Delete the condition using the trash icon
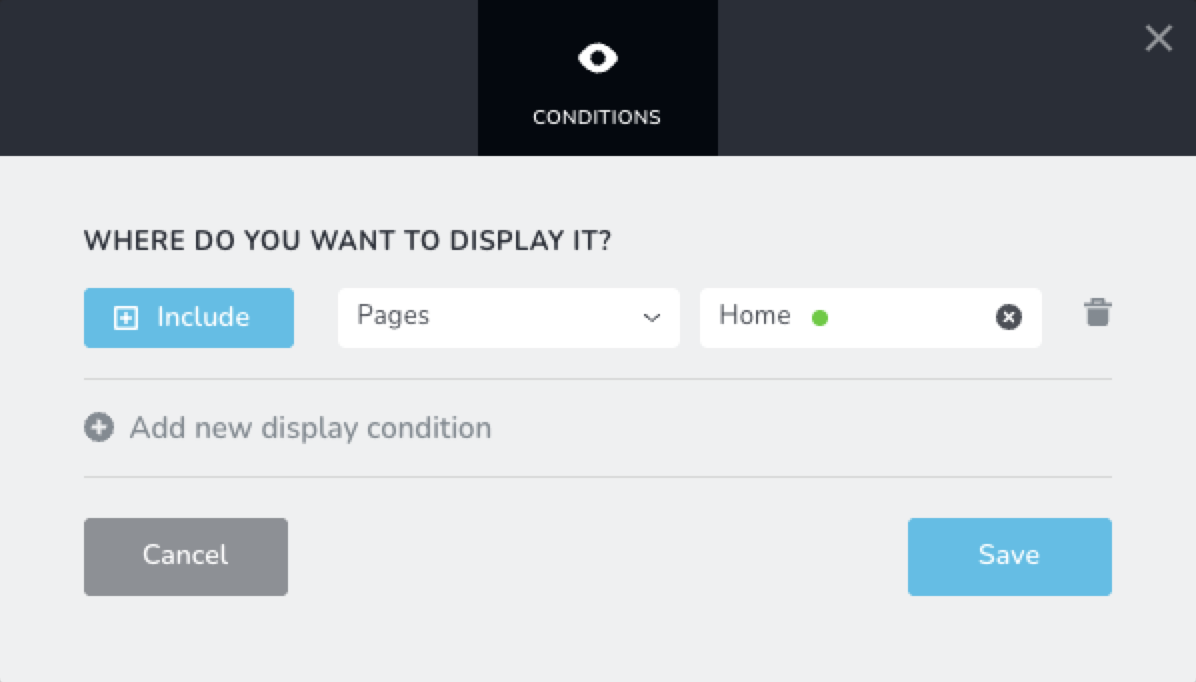 tap(1097, 313)
